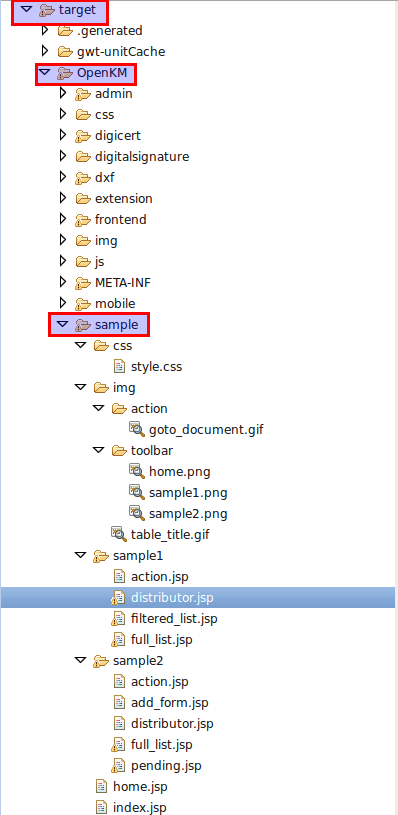Click the META-INF folder icon
The width and height of the screenshot is (398, 815).
[x=82, y=282]
